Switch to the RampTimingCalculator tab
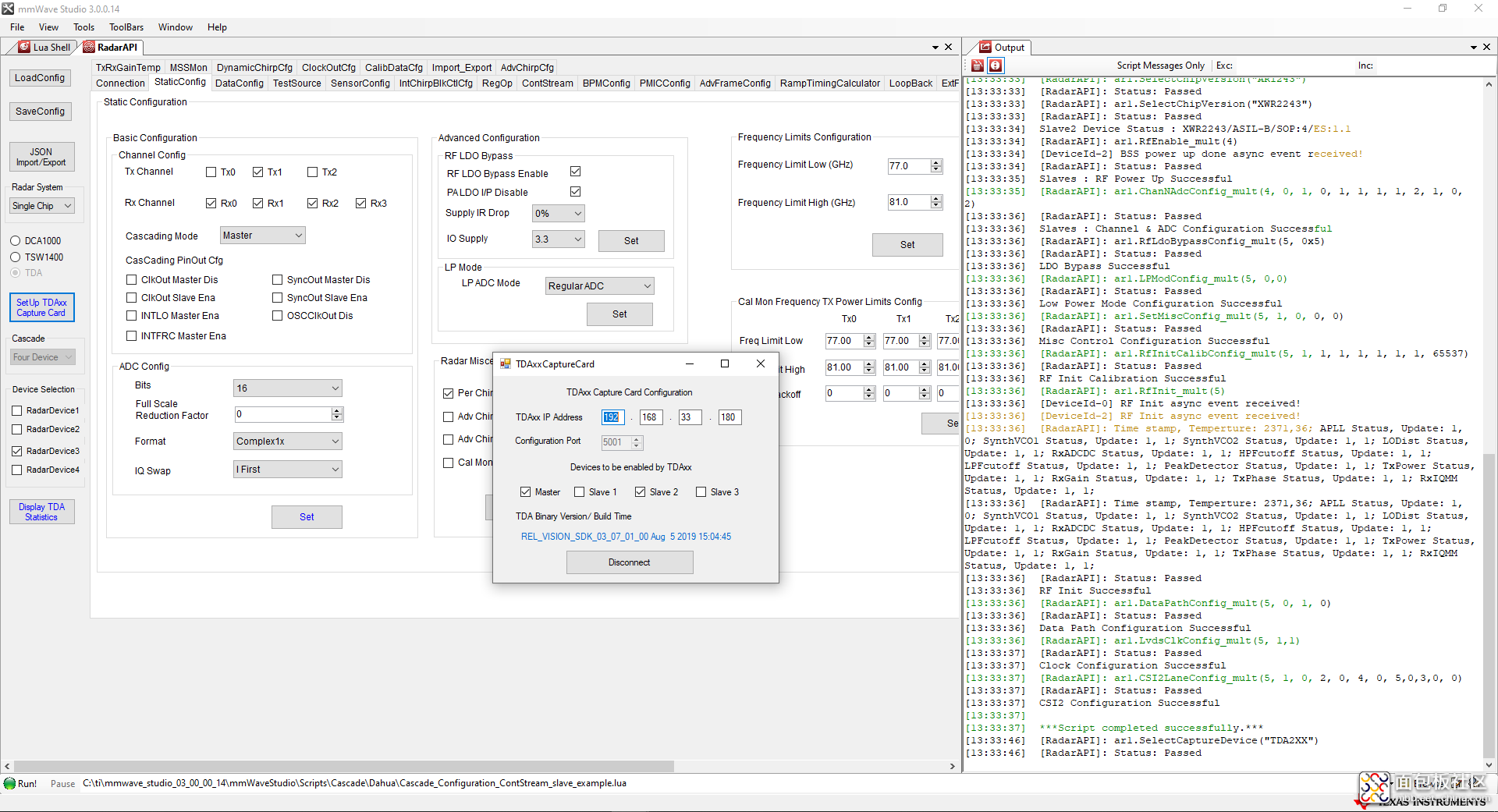 click(x=830, y=83)
